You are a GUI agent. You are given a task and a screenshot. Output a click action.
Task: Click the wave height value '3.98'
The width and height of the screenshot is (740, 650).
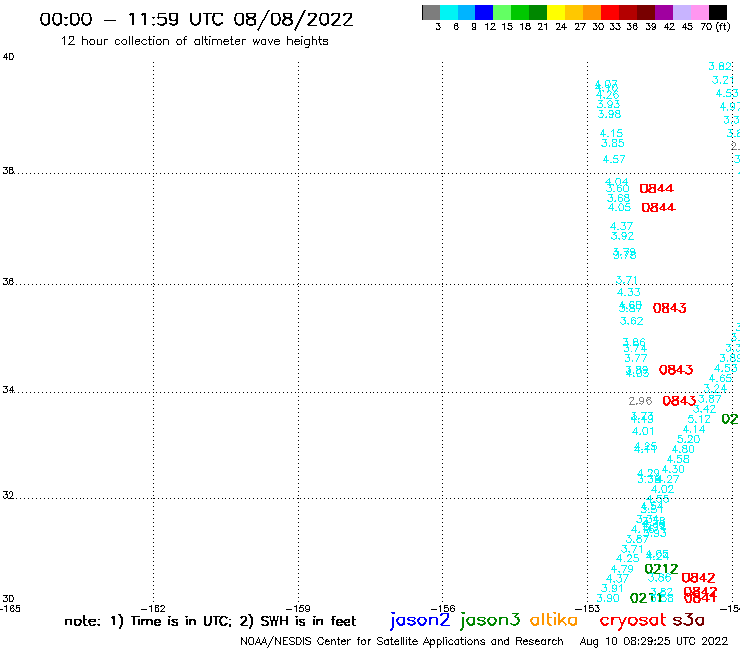609,114
